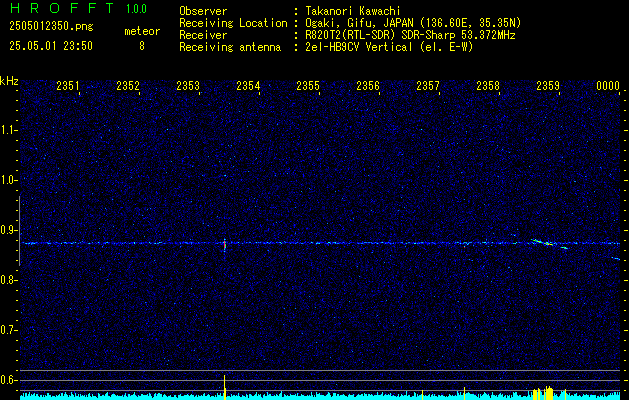Select the version number 1.0.0
629x400 pixels.
136,8
